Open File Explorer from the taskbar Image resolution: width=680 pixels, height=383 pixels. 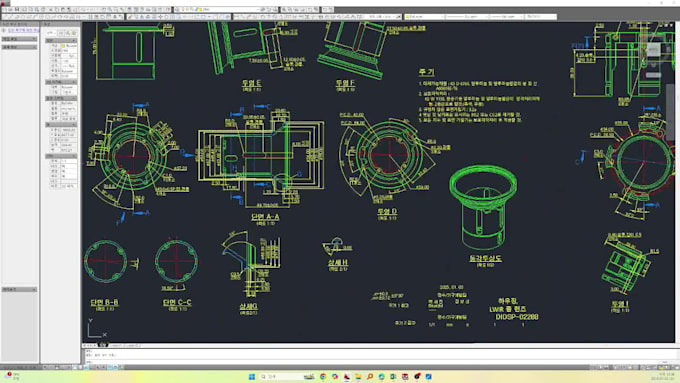[358, 376]
